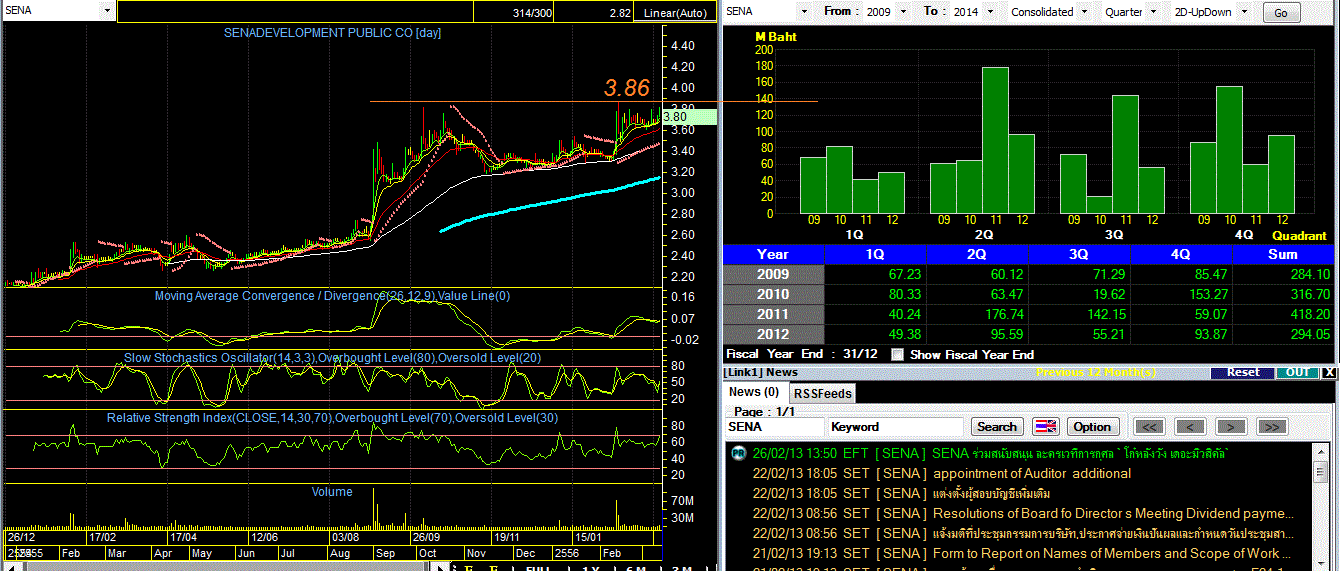Open the Quarter period dropdown
Image resolution: width=1340 pixels, height=571 pixels.
(x=1153, y=11)
